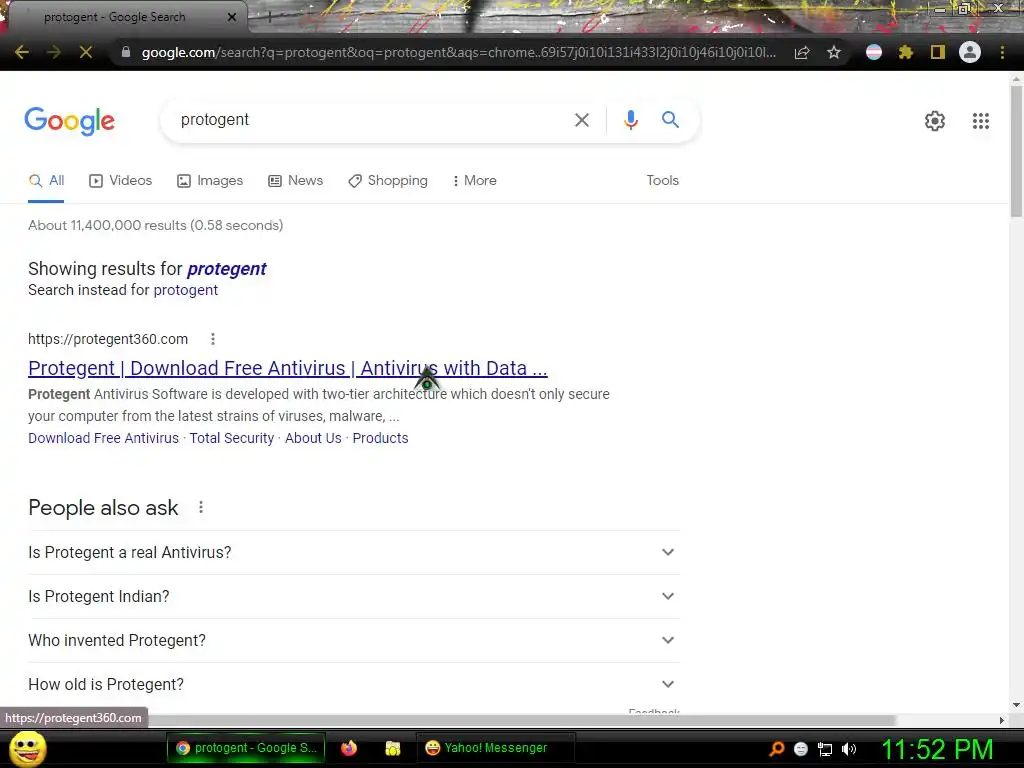Open the network tray icon
1024x768 pixels.
point(825,749)
